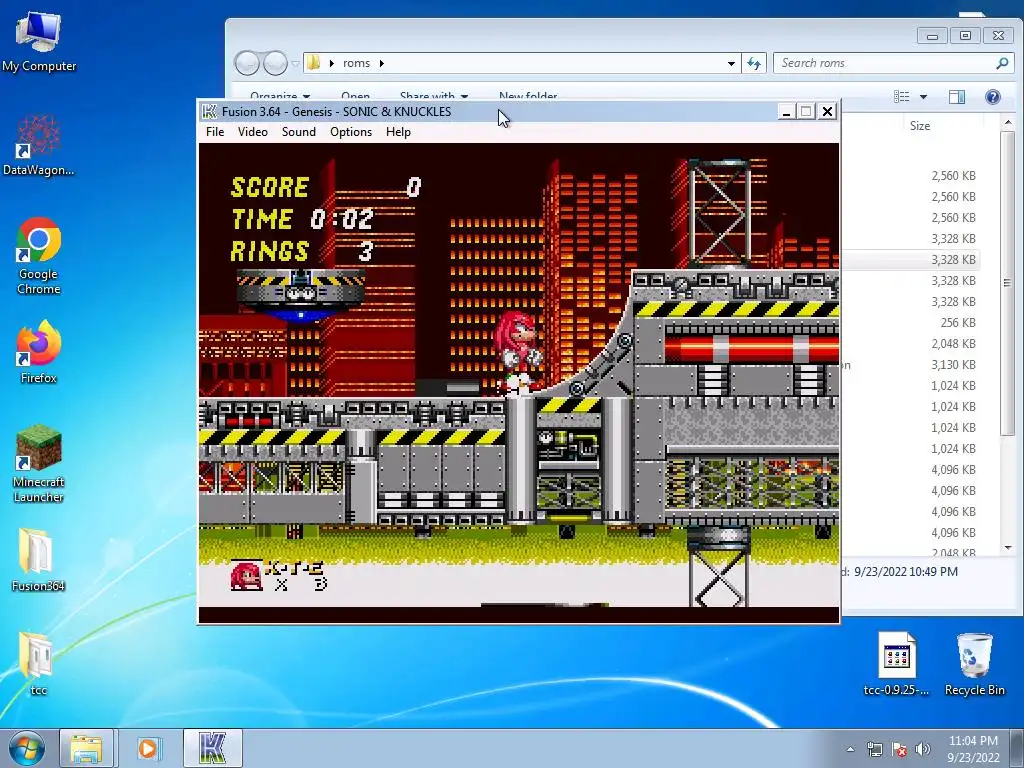Click Forward button in roms Explorer window

coord(275,63)
